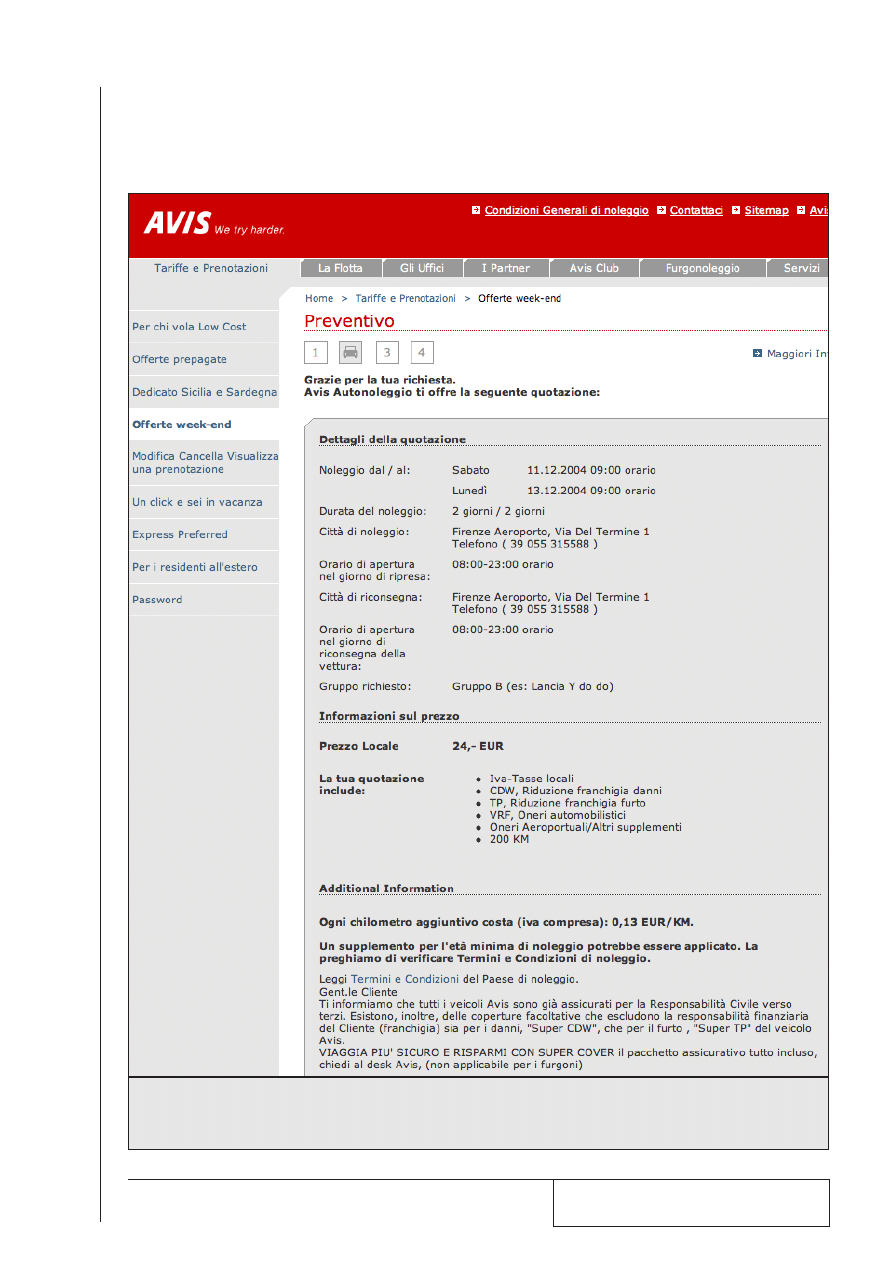
Task: Click step 1 box in booking progress
Action: pyautogui.click(x=315, y=352)
